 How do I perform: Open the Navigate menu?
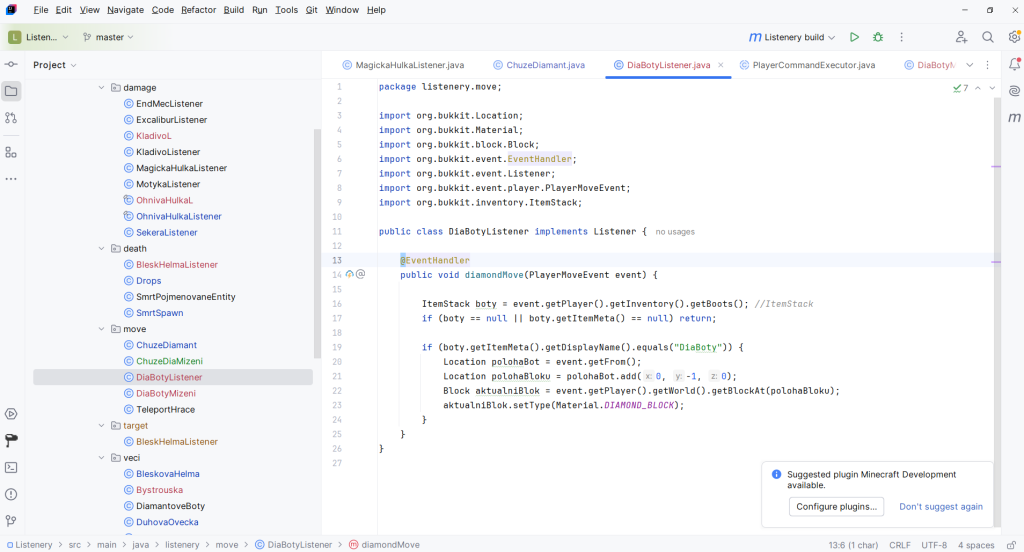tap(125, 10)
